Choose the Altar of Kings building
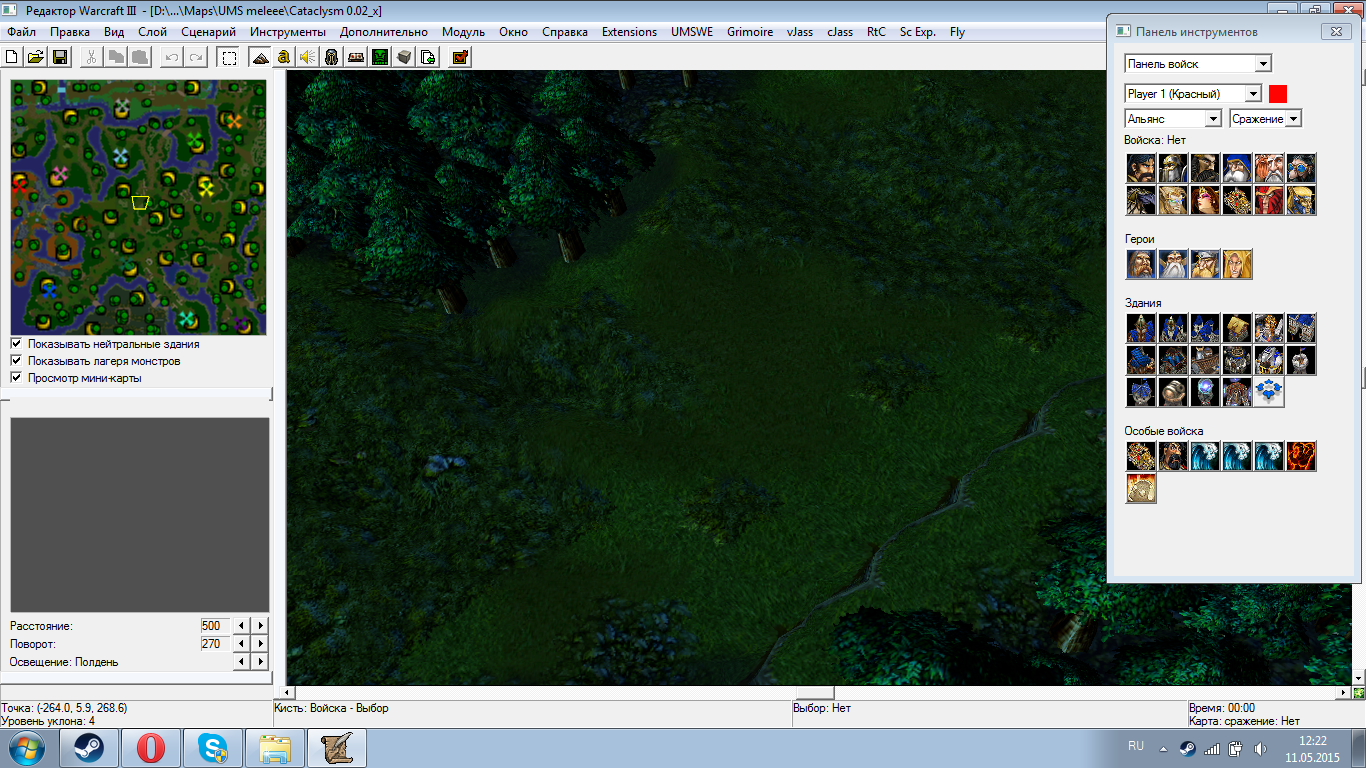Screen dimensions: 1366x768 coord(1269,328)
